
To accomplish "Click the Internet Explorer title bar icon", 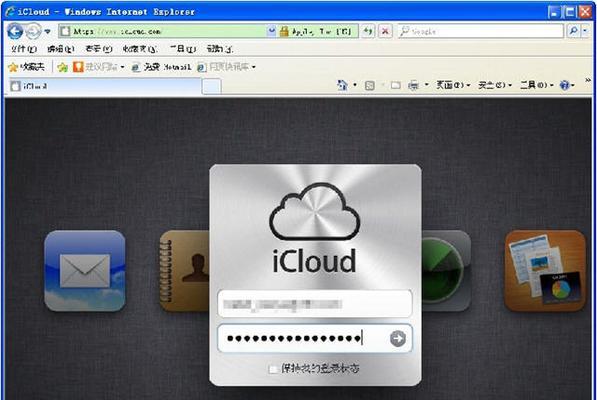I will click(10, 11).
